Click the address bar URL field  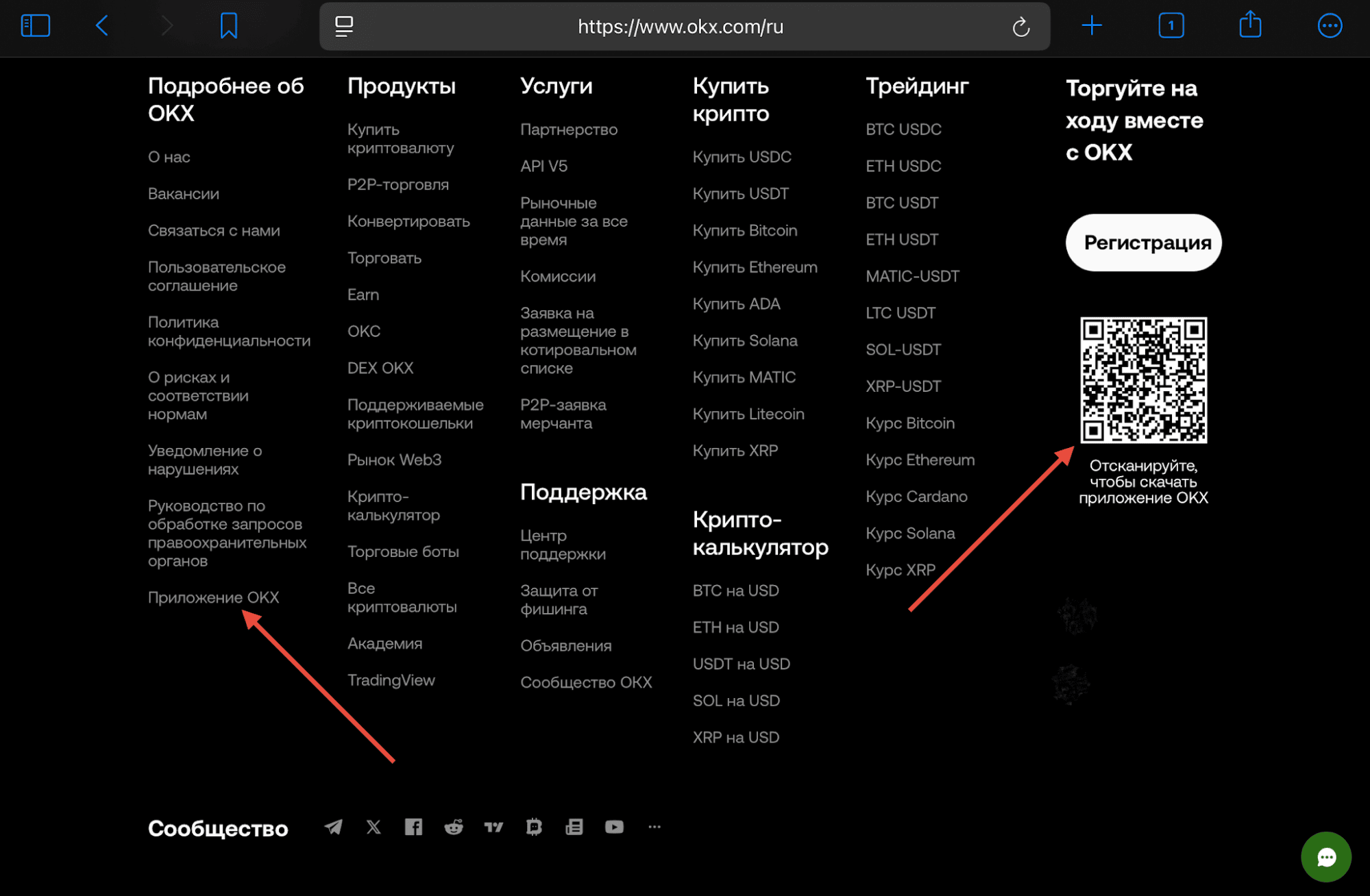click(684, 26)
